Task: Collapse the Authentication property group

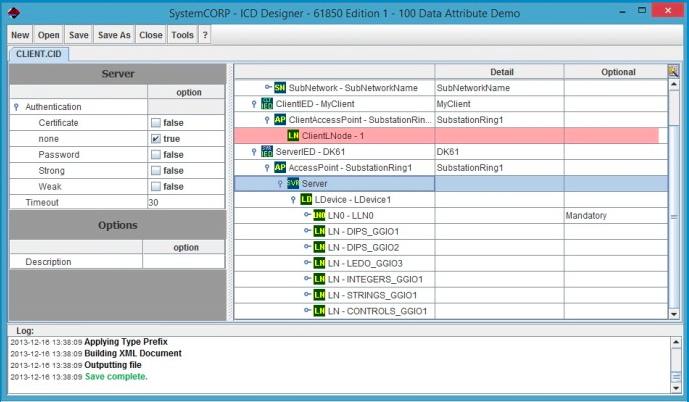Action: (16, 107)
